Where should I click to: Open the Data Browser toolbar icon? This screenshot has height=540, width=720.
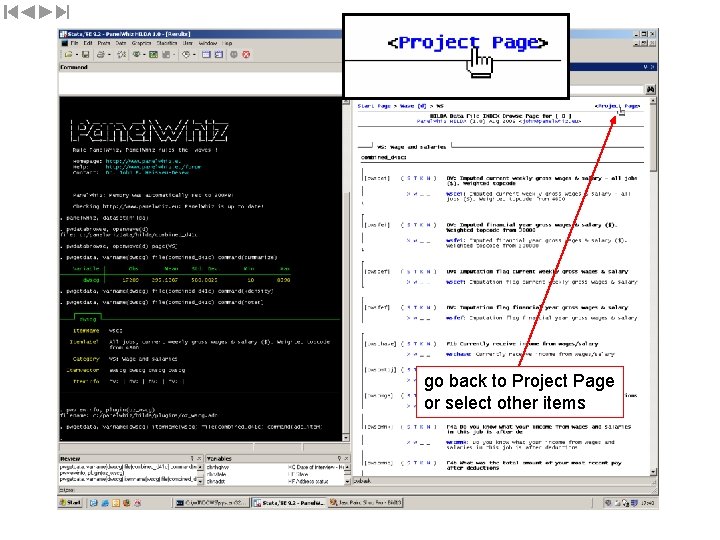click(x=219, y=55)
